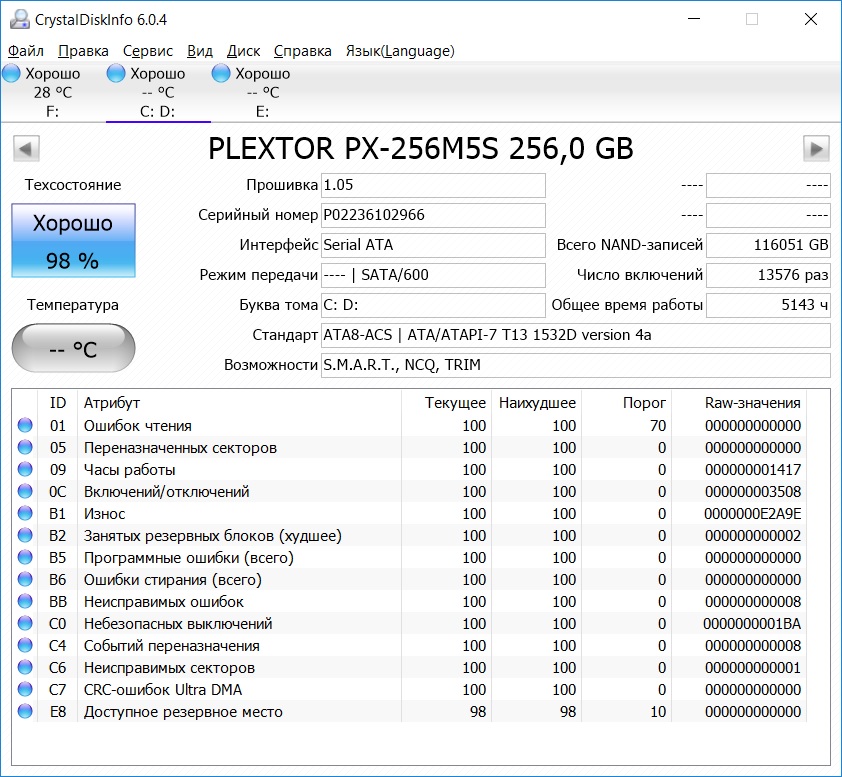The width and height of the screenshot is (842, 777).
Task: Click raw value 000000001417
Action: [753, 470]
